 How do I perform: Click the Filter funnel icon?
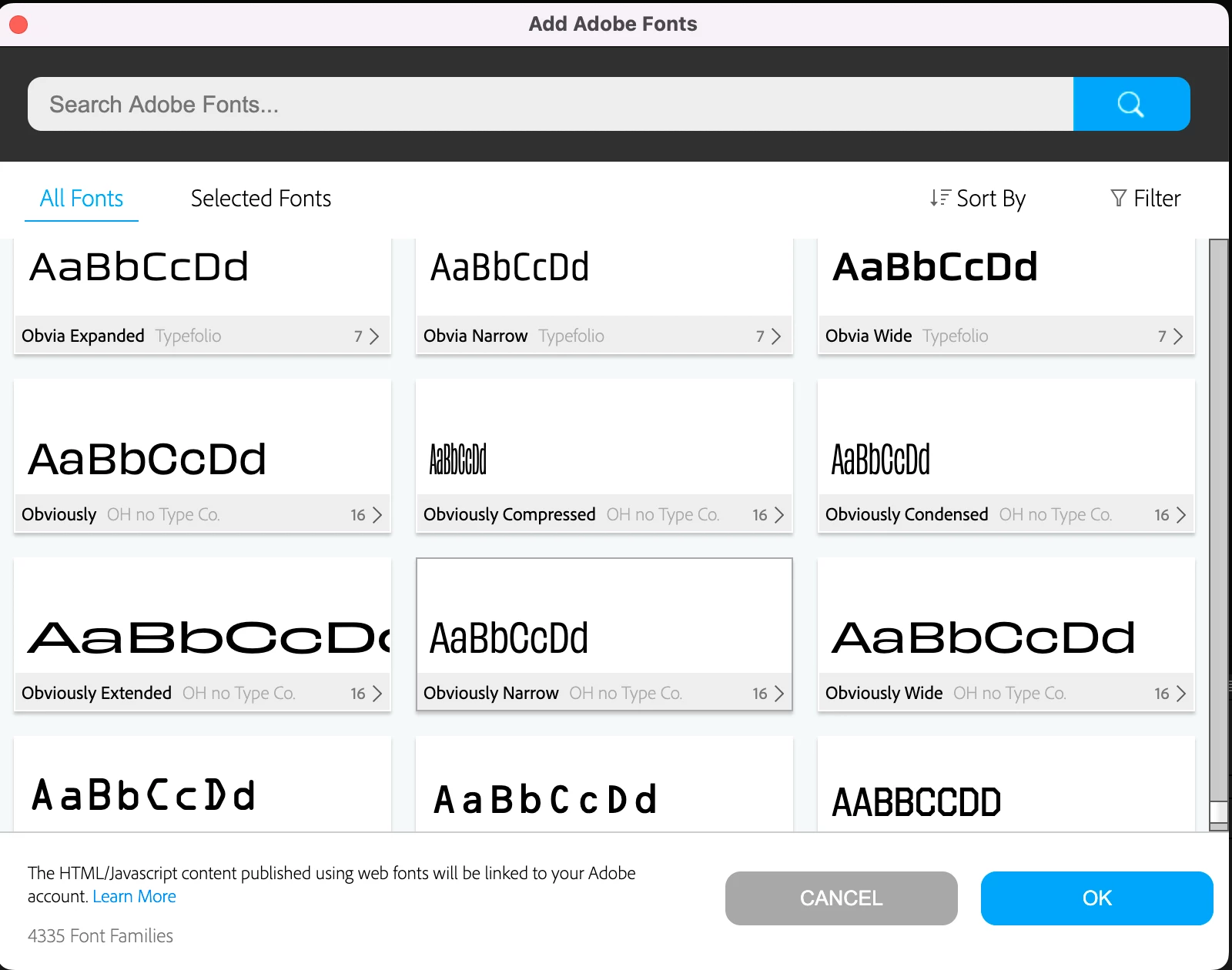pos(1119,198)
